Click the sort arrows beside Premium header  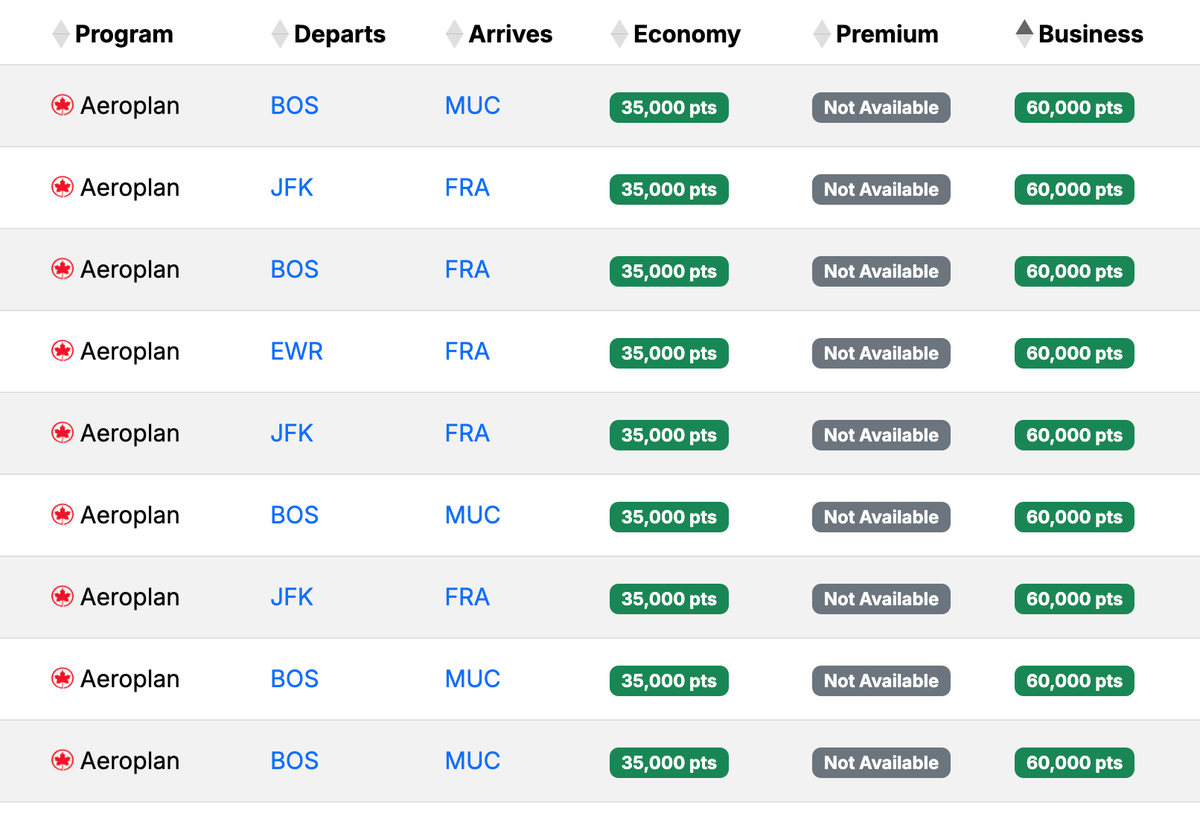(x=822, y=34)
